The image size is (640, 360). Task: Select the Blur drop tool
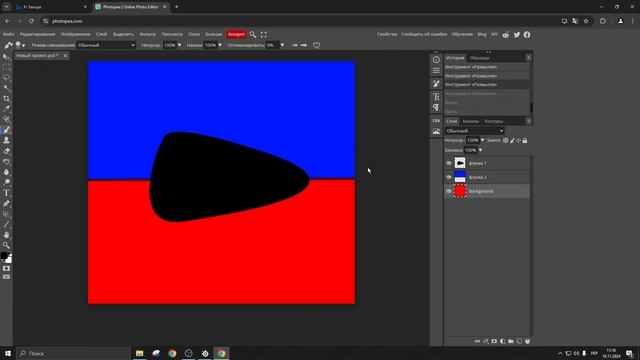(6, 172)
